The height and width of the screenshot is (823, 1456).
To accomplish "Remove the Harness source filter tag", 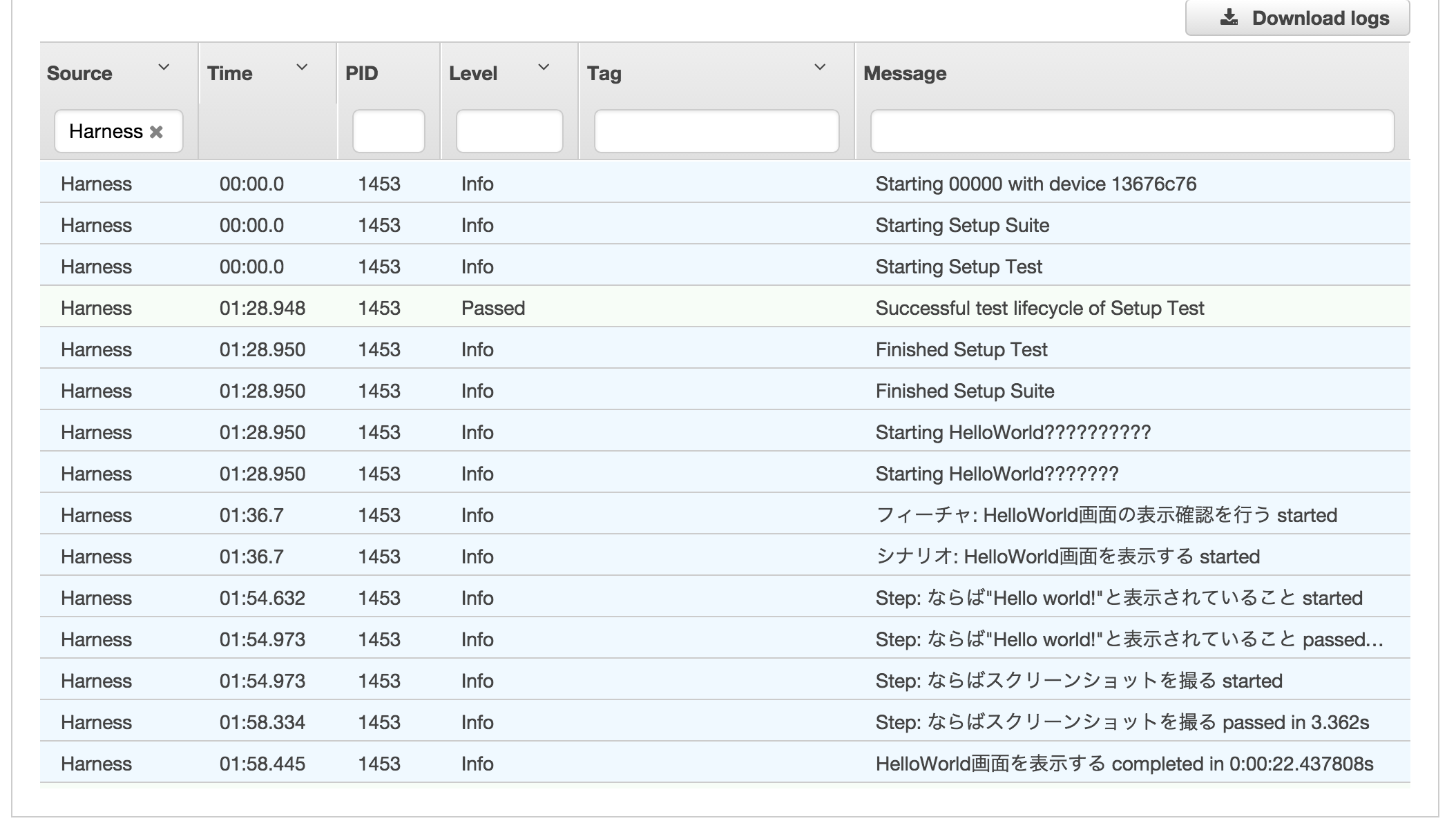I will (157, 132).
